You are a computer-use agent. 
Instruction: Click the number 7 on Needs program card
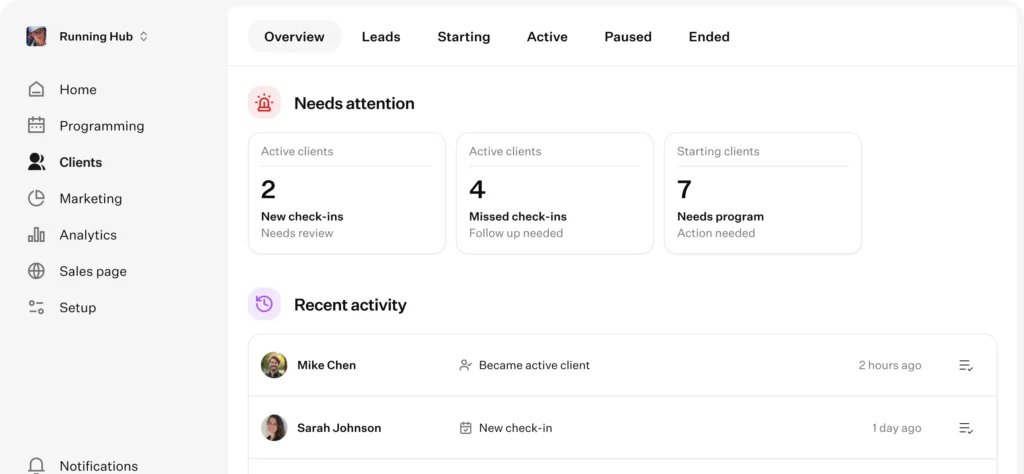click(684, 189)
